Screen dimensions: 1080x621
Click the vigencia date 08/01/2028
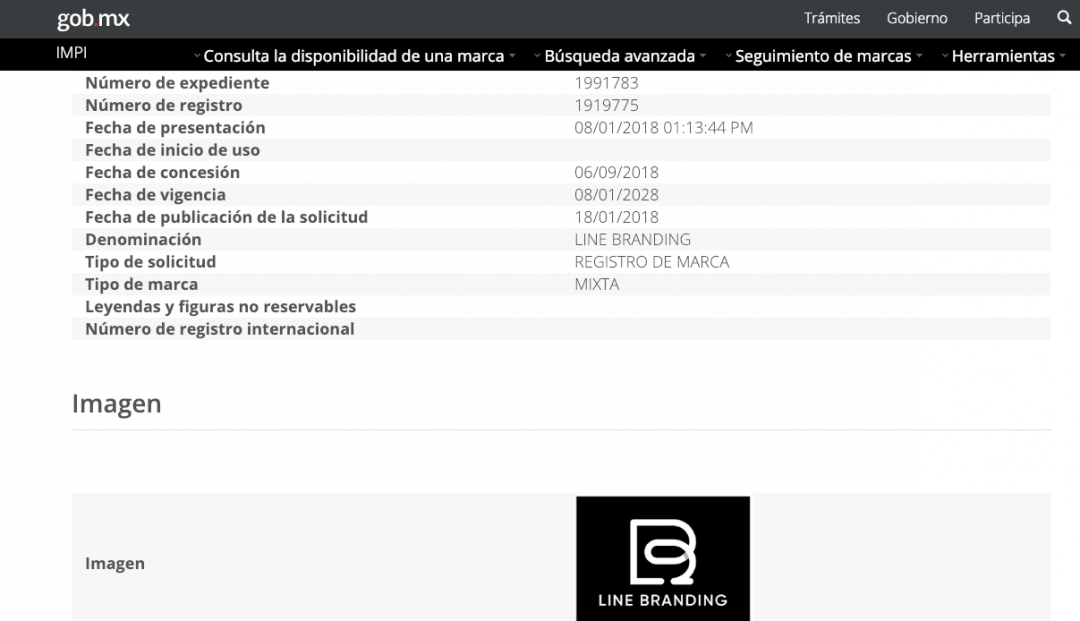pos(616,195)
